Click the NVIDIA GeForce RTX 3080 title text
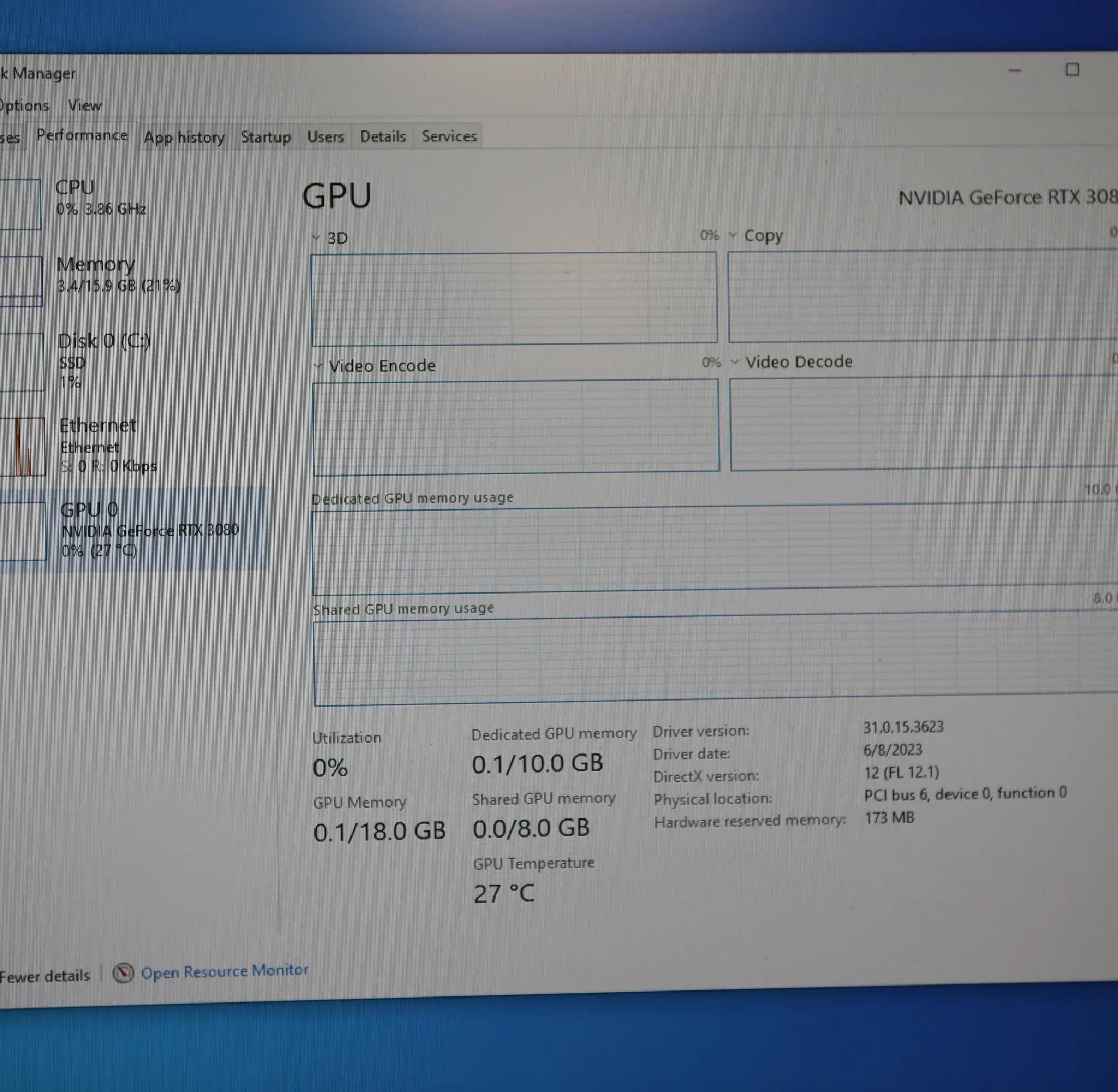 coord(1007,197)
